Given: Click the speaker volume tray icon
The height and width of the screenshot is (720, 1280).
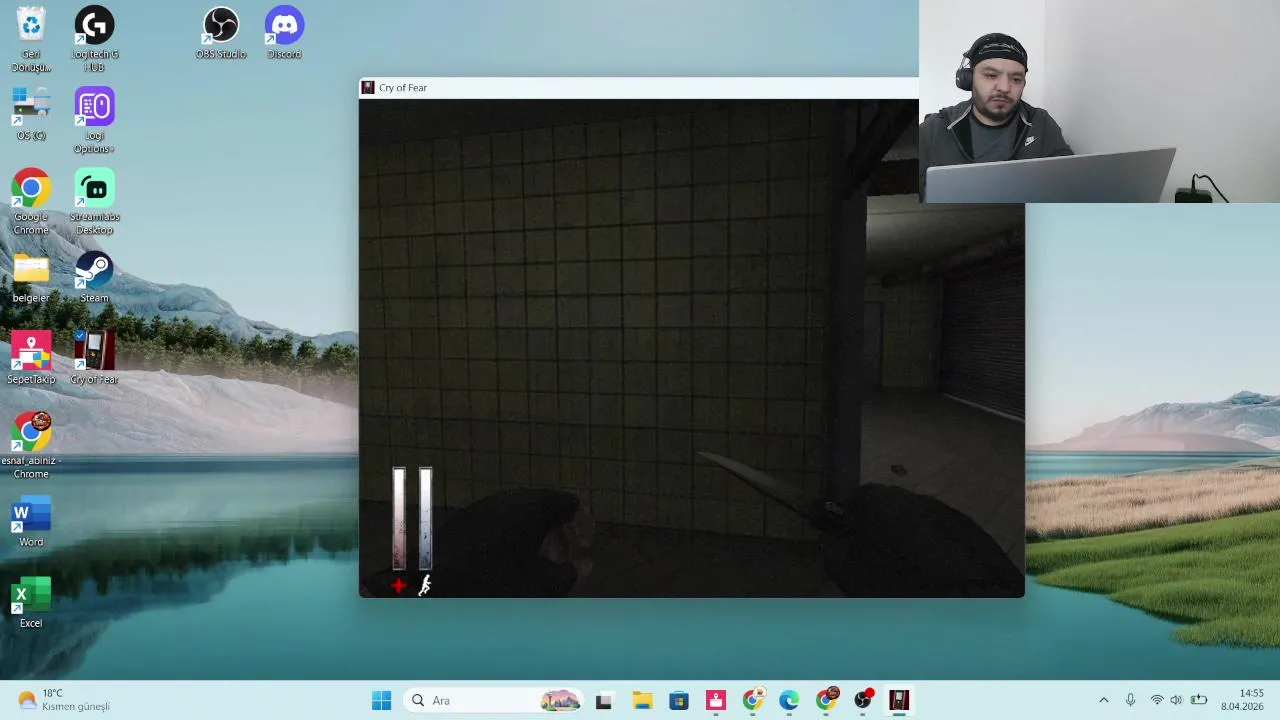Looking at the screenshot, I should (1176, 700).
